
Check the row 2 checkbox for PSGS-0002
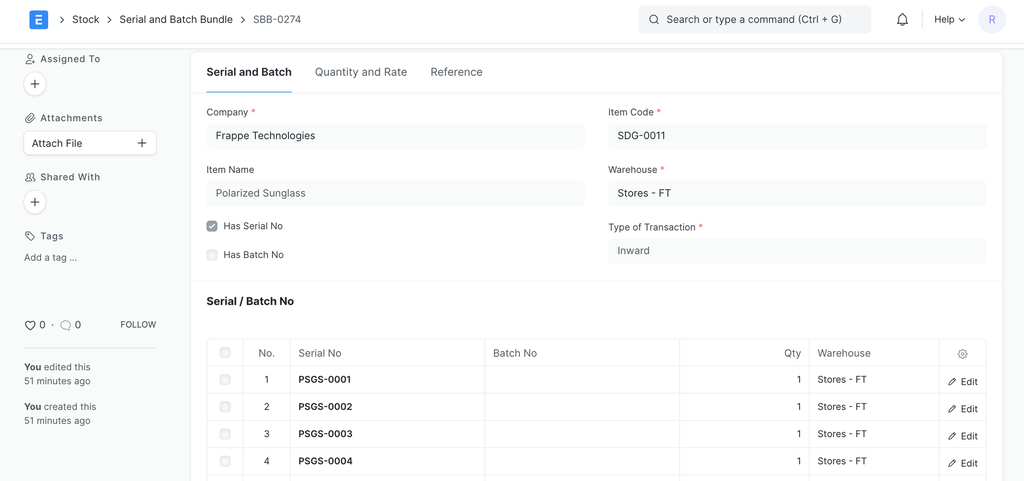point(225,407)
